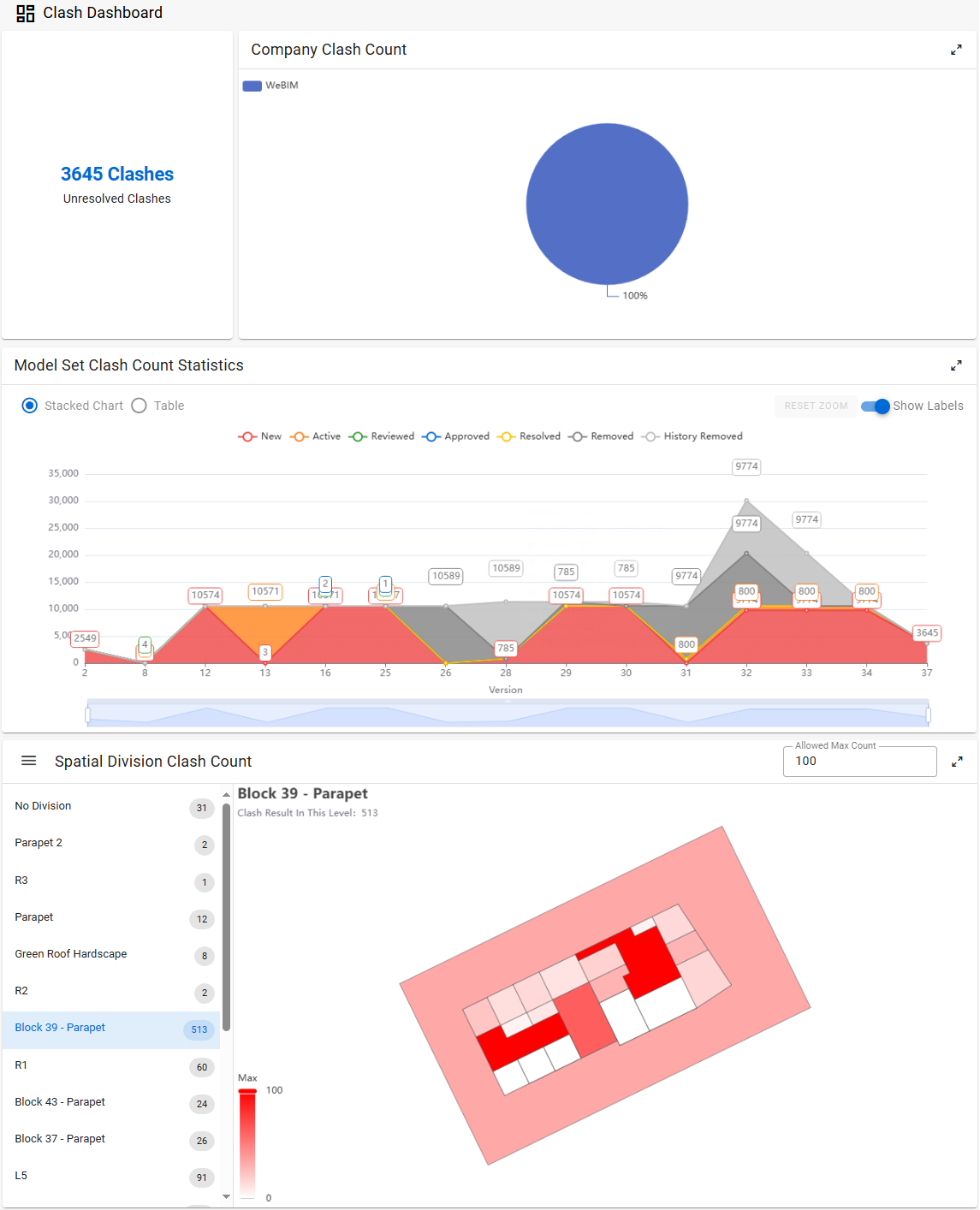Select the No Division list row
Screen dimensions: 980x1210
[111, 807]
